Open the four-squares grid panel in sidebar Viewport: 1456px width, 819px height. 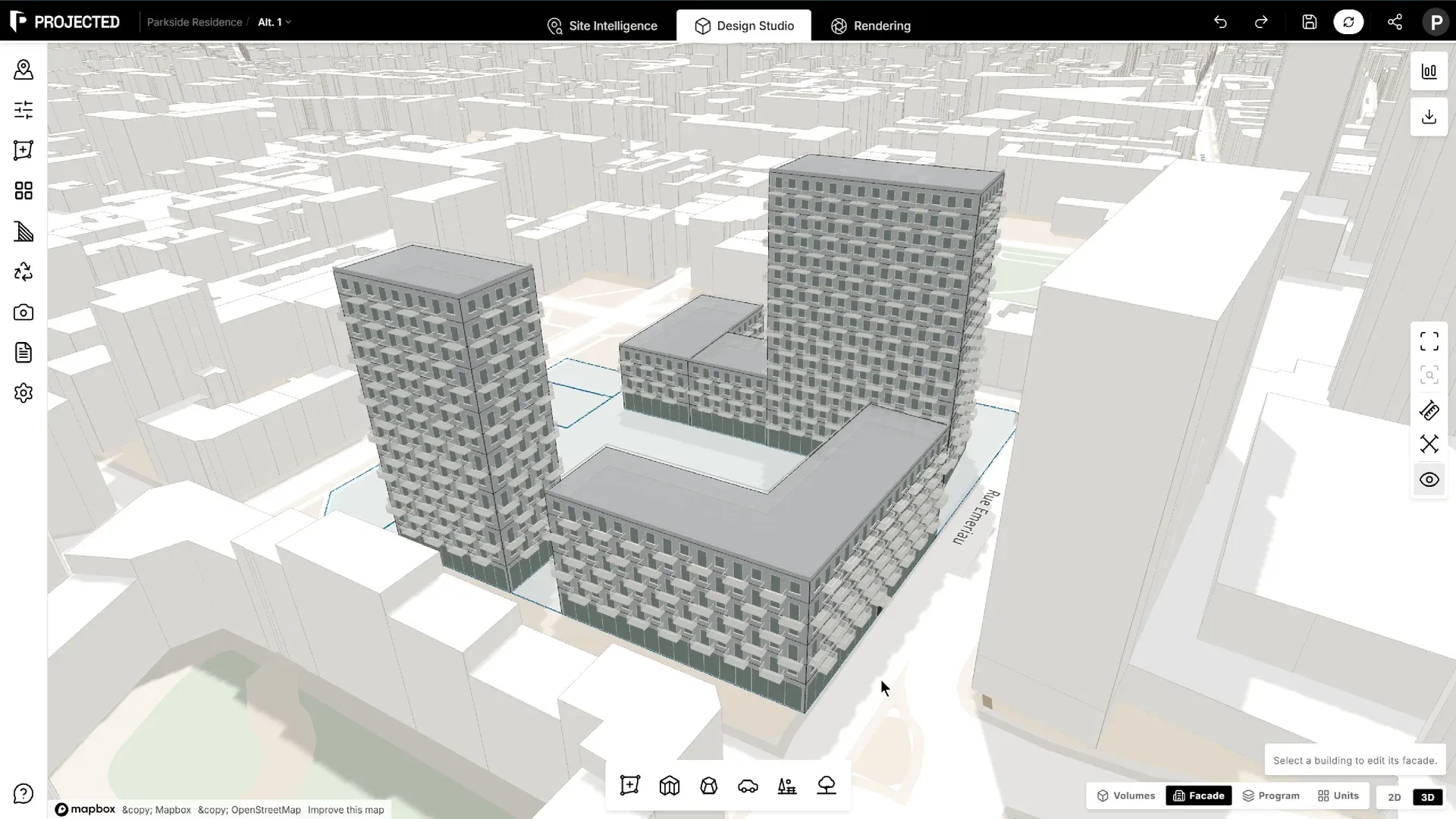(x=24, y=190)
